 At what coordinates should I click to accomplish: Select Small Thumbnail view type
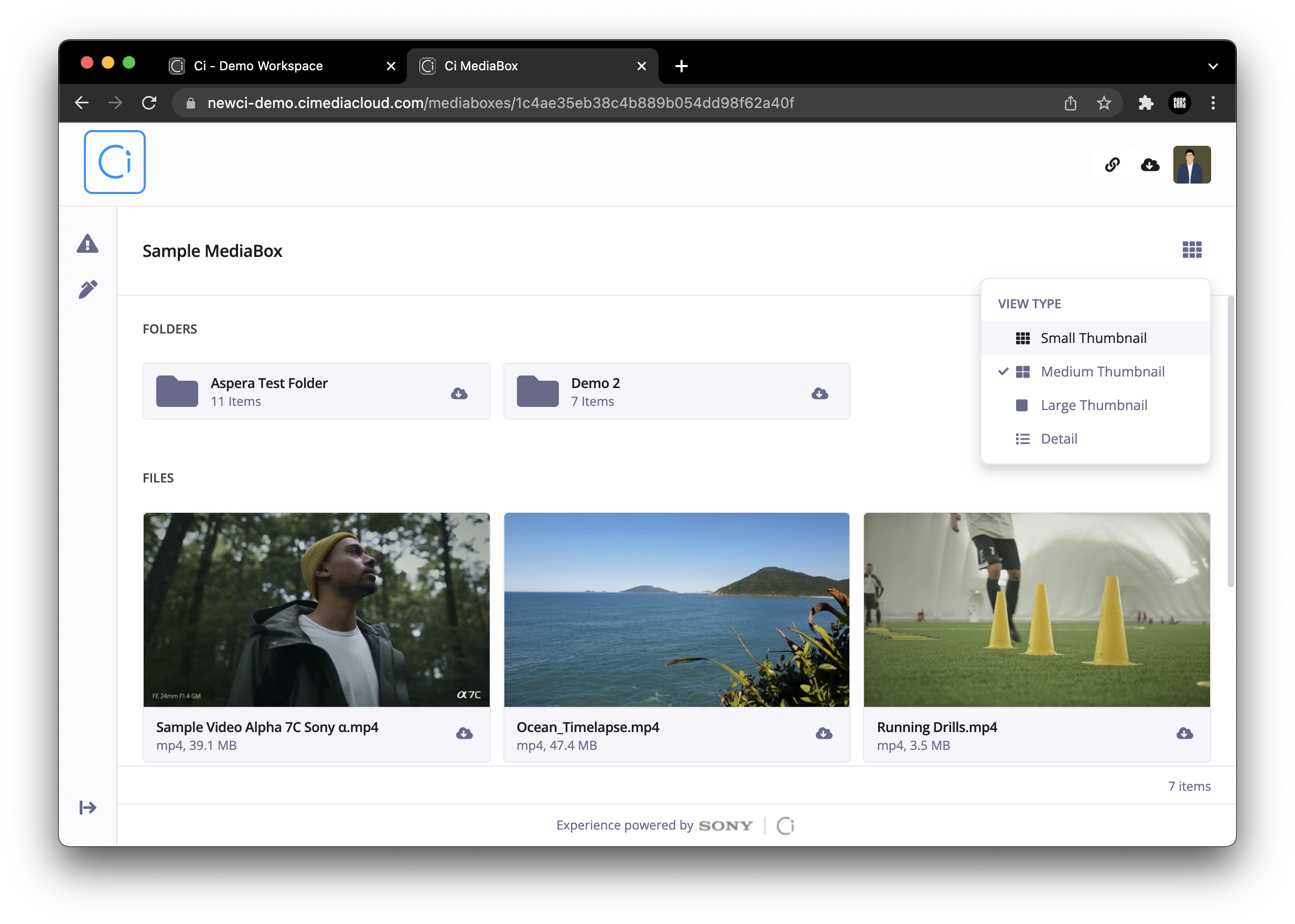click(x=1094, y=338)
